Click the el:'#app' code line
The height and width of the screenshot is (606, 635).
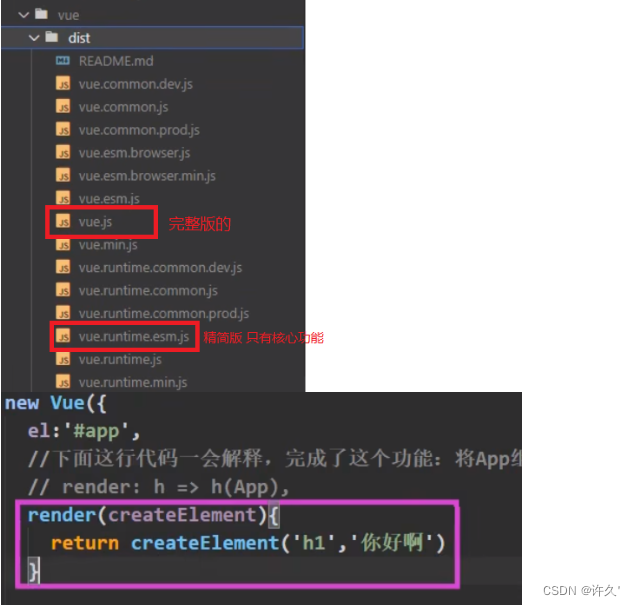84,431
